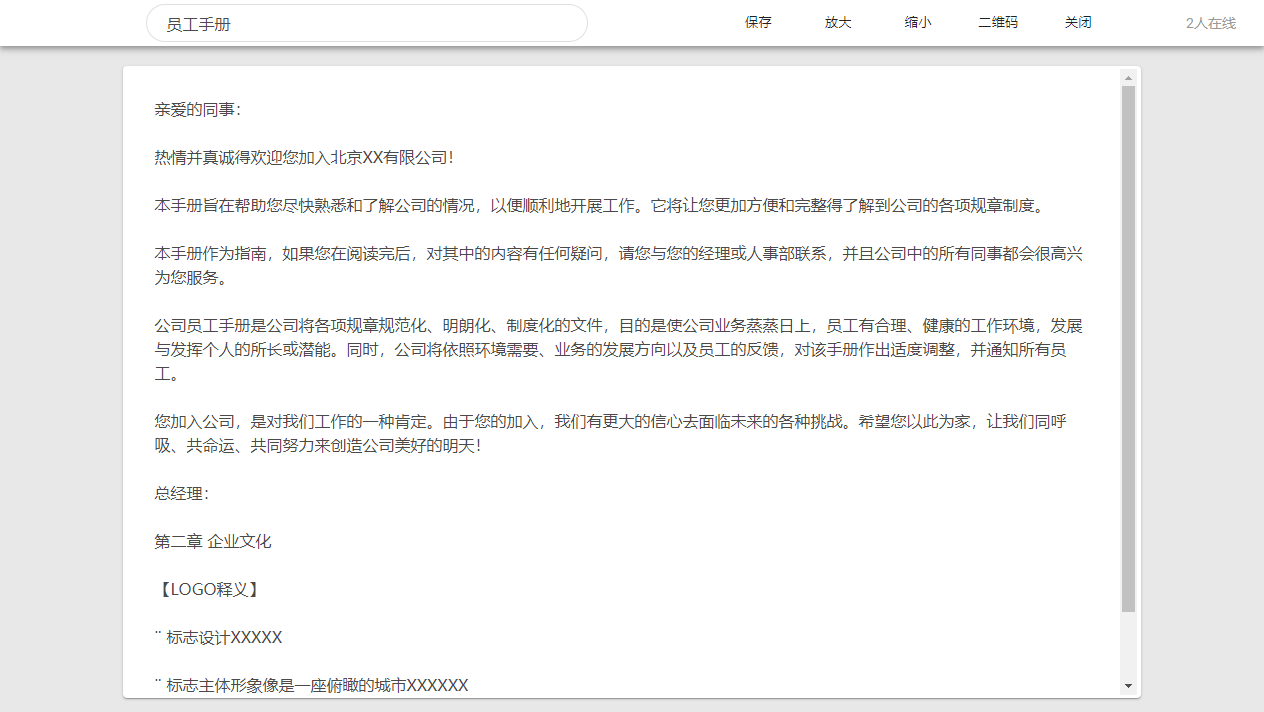Screen dimensions: 1264x712
Task: Click the scrollbar up arrow
Action: [x=1128, y=77]
